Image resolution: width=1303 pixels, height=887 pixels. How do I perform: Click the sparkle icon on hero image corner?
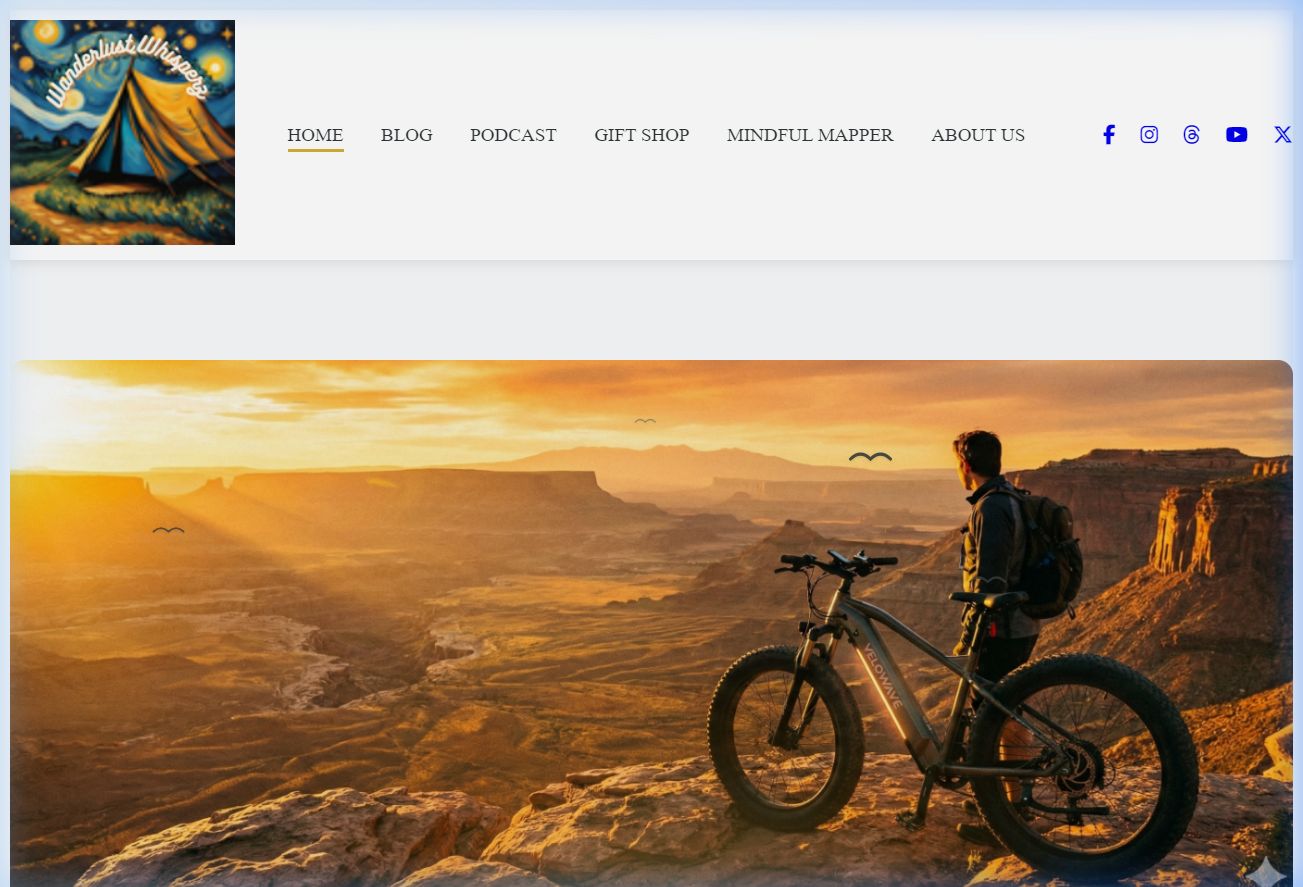click(1265, 871)
